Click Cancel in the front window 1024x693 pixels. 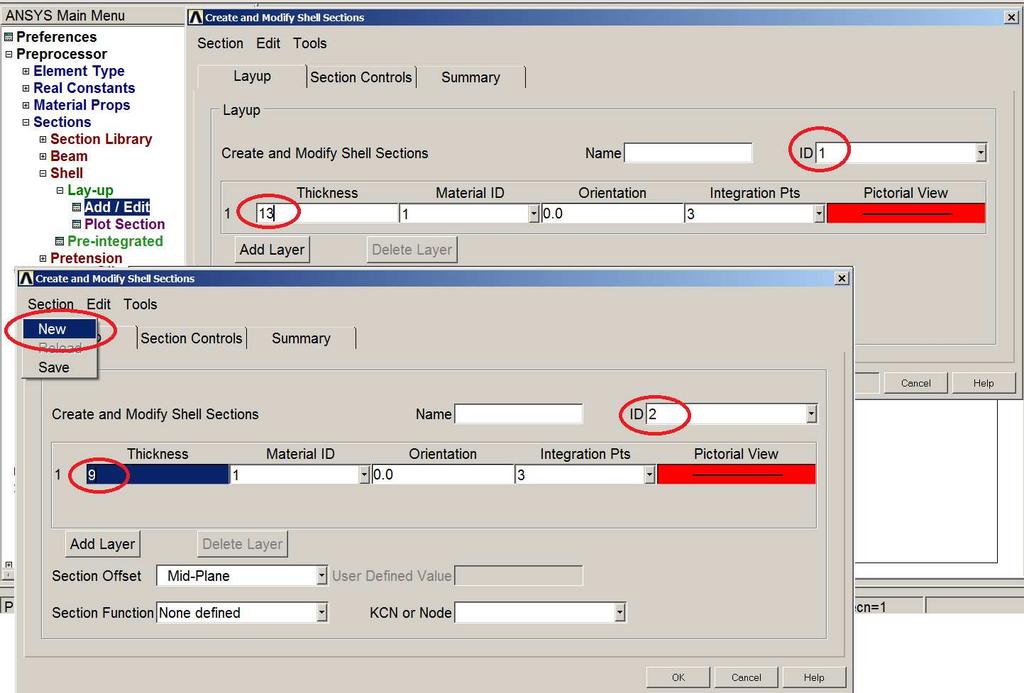point(746,677)
